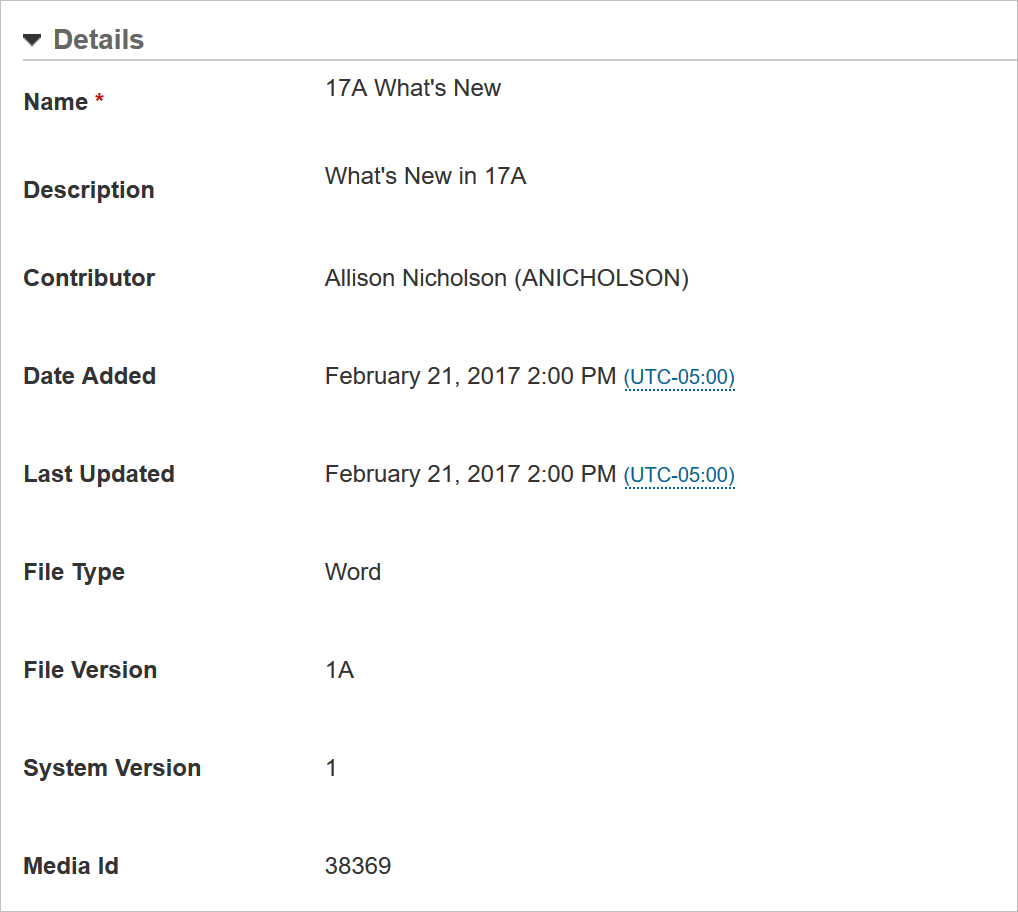Click the description text "What's New in 17A"
The image size is (1018, 912).
click(x=425, y=177)
